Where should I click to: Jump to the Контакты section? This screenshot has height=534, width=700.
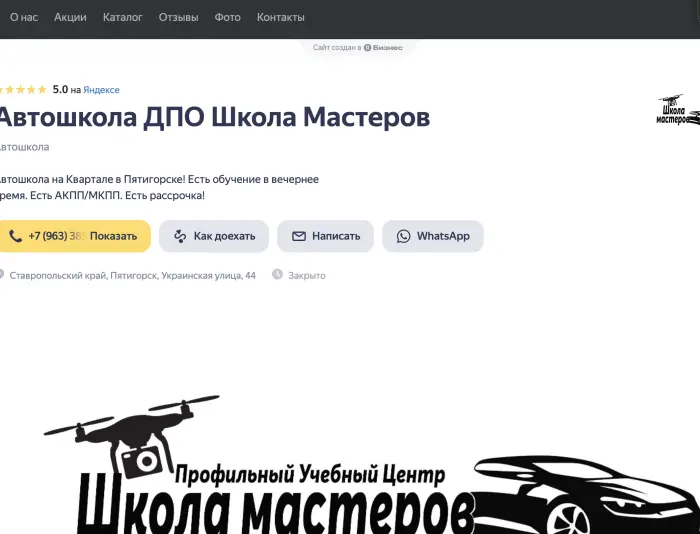coord(280,18)
